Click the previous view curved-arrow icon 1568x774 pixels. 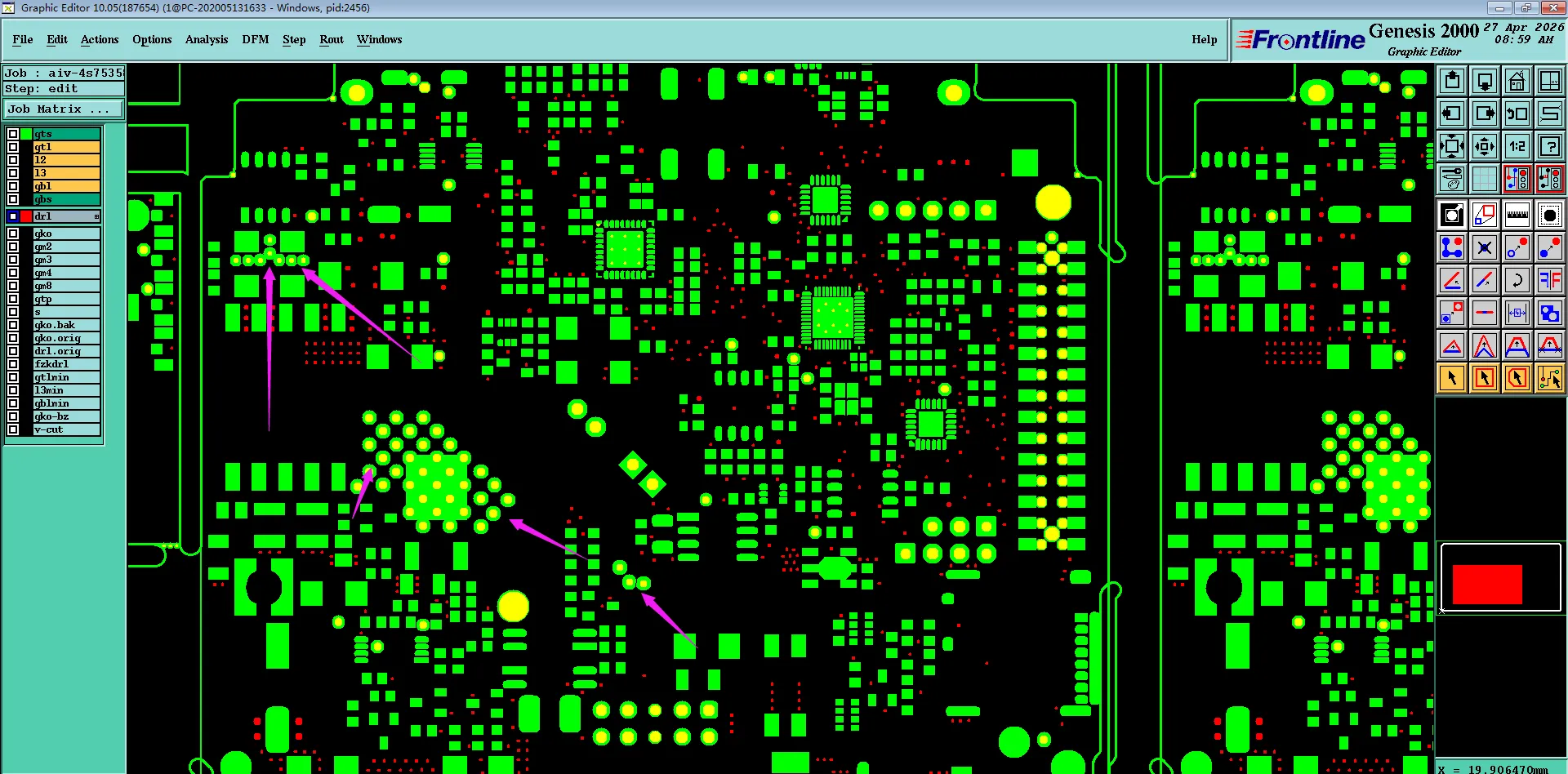1517,113
